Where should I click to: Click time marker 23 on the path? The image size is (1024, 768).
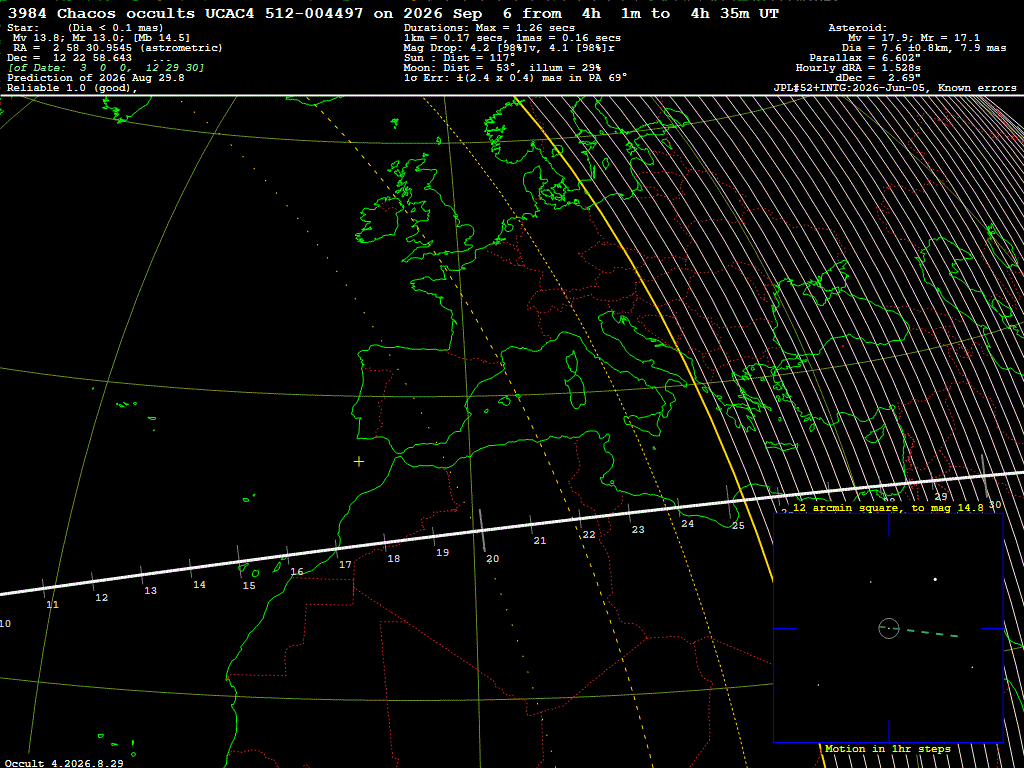[638, 530]
